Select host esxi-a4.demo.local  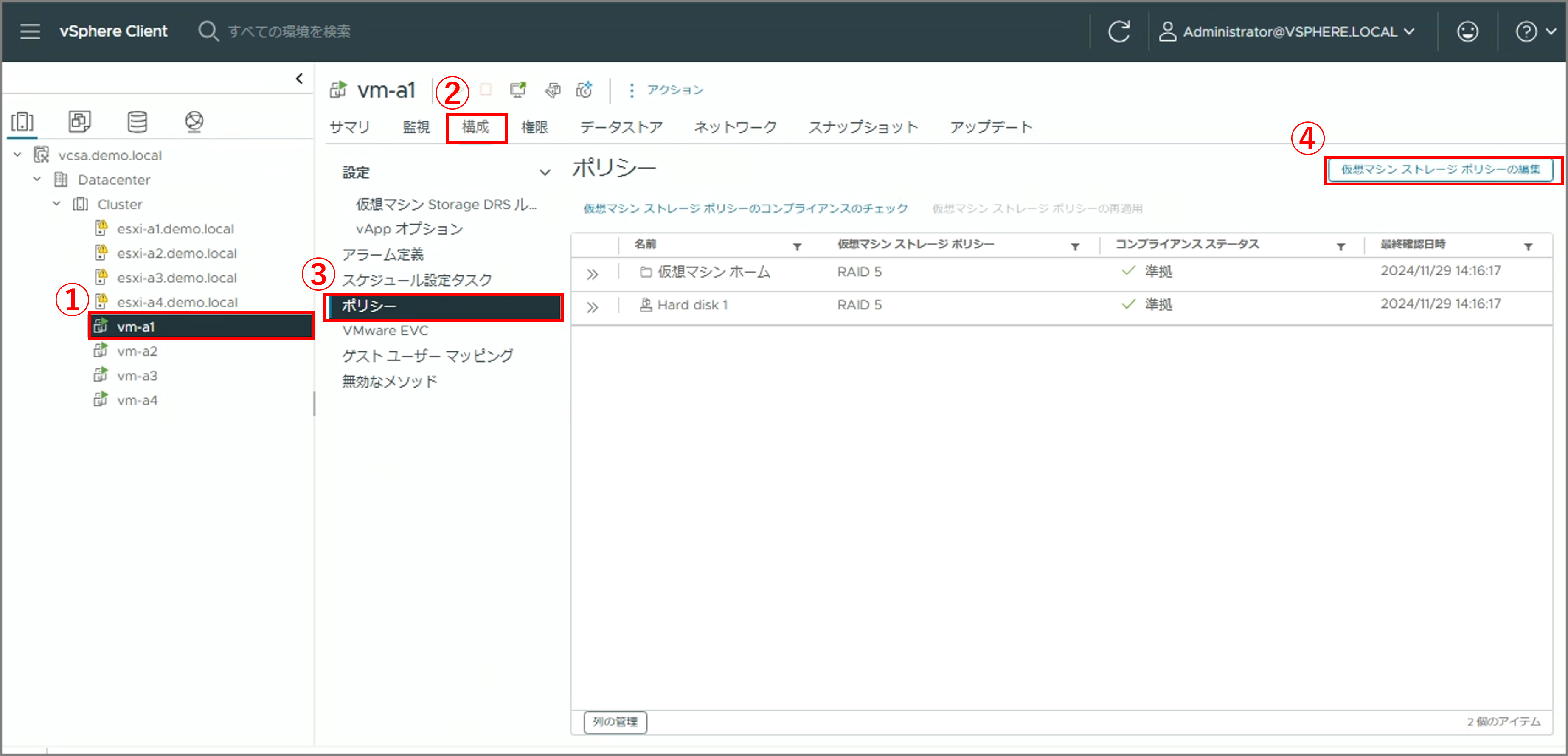[177, 302]
